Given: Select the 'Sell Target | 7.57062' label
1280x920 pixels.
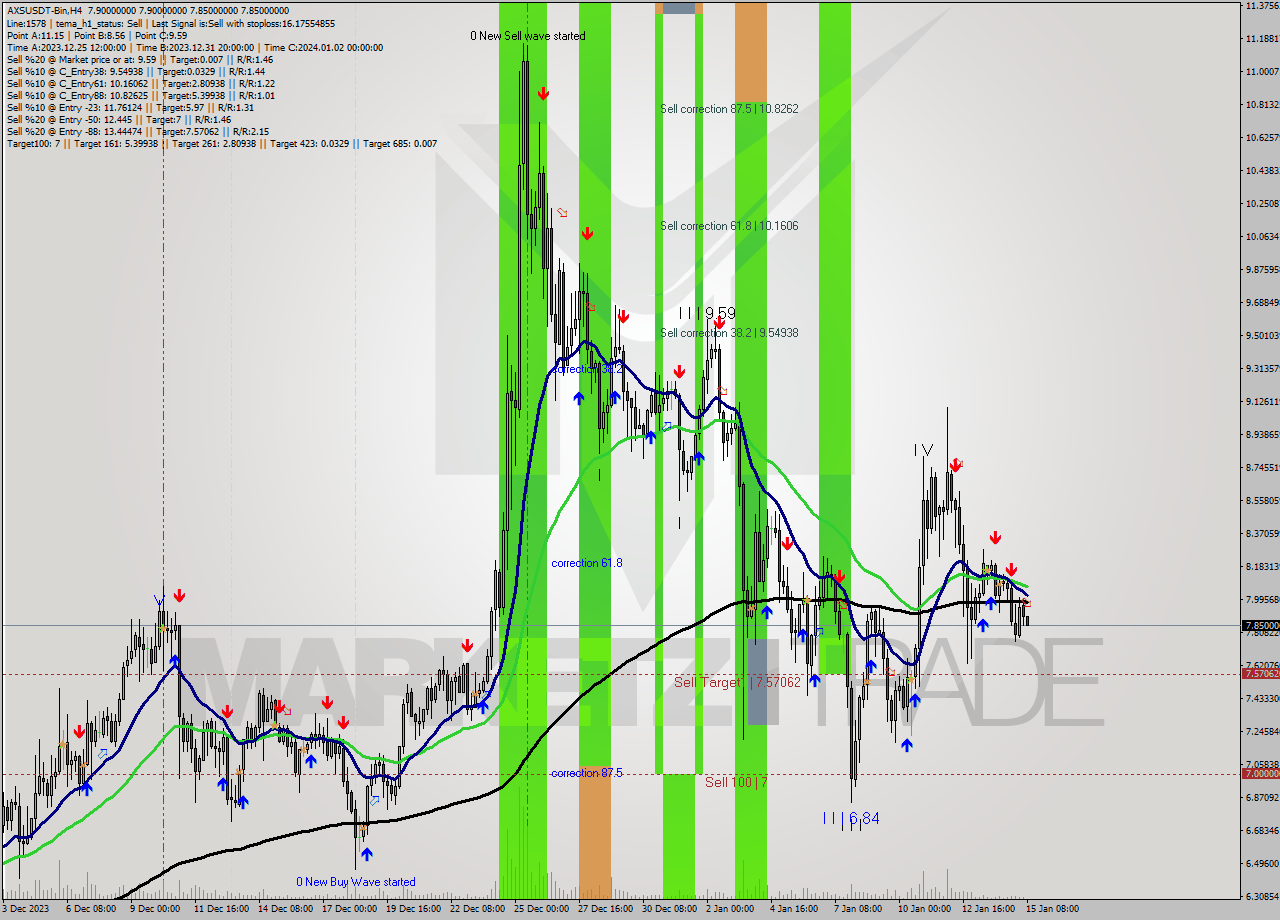Looking at the screenshot, I should tap(737, 682).
